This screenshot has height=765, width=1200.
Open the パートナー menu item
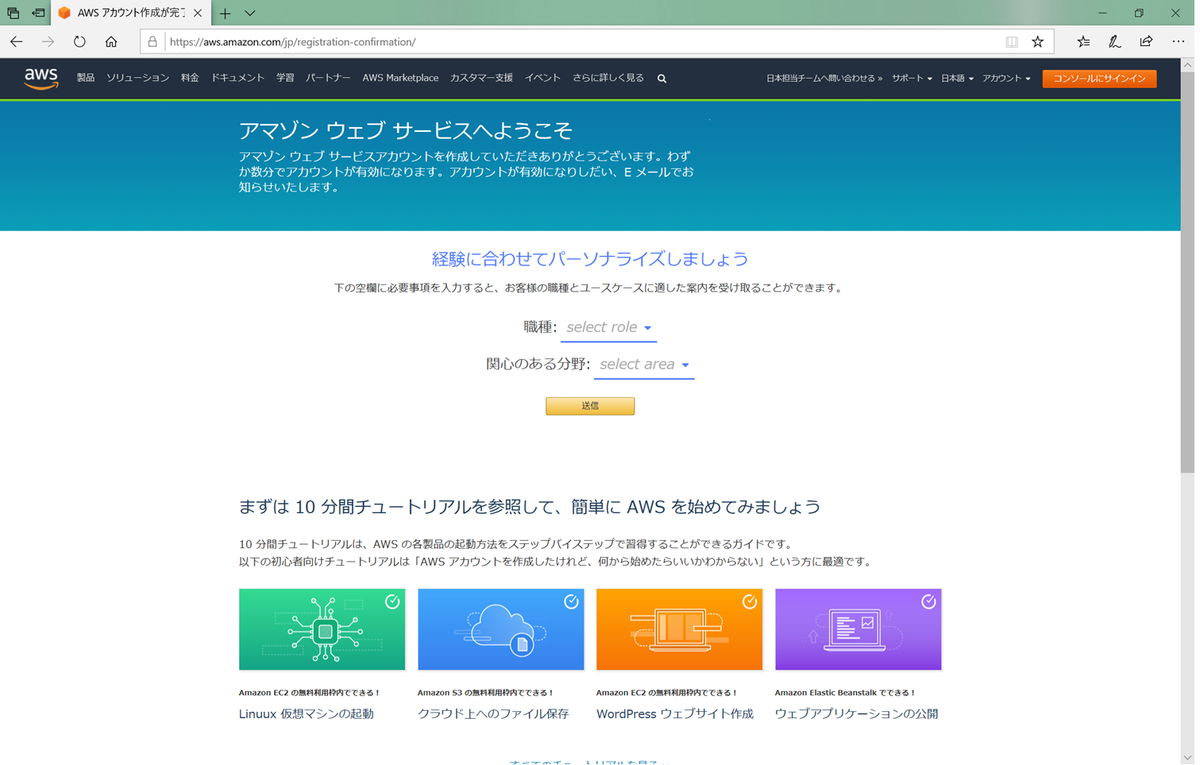tap(328, 78)
